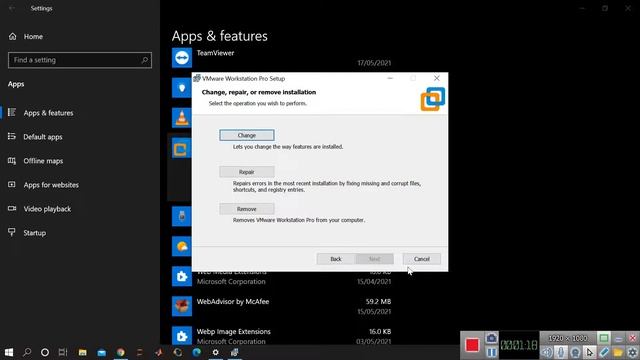Viewport: 640px width, 360px height.
Task: Focus the 'Find a setting' search box
Action: 80,60
